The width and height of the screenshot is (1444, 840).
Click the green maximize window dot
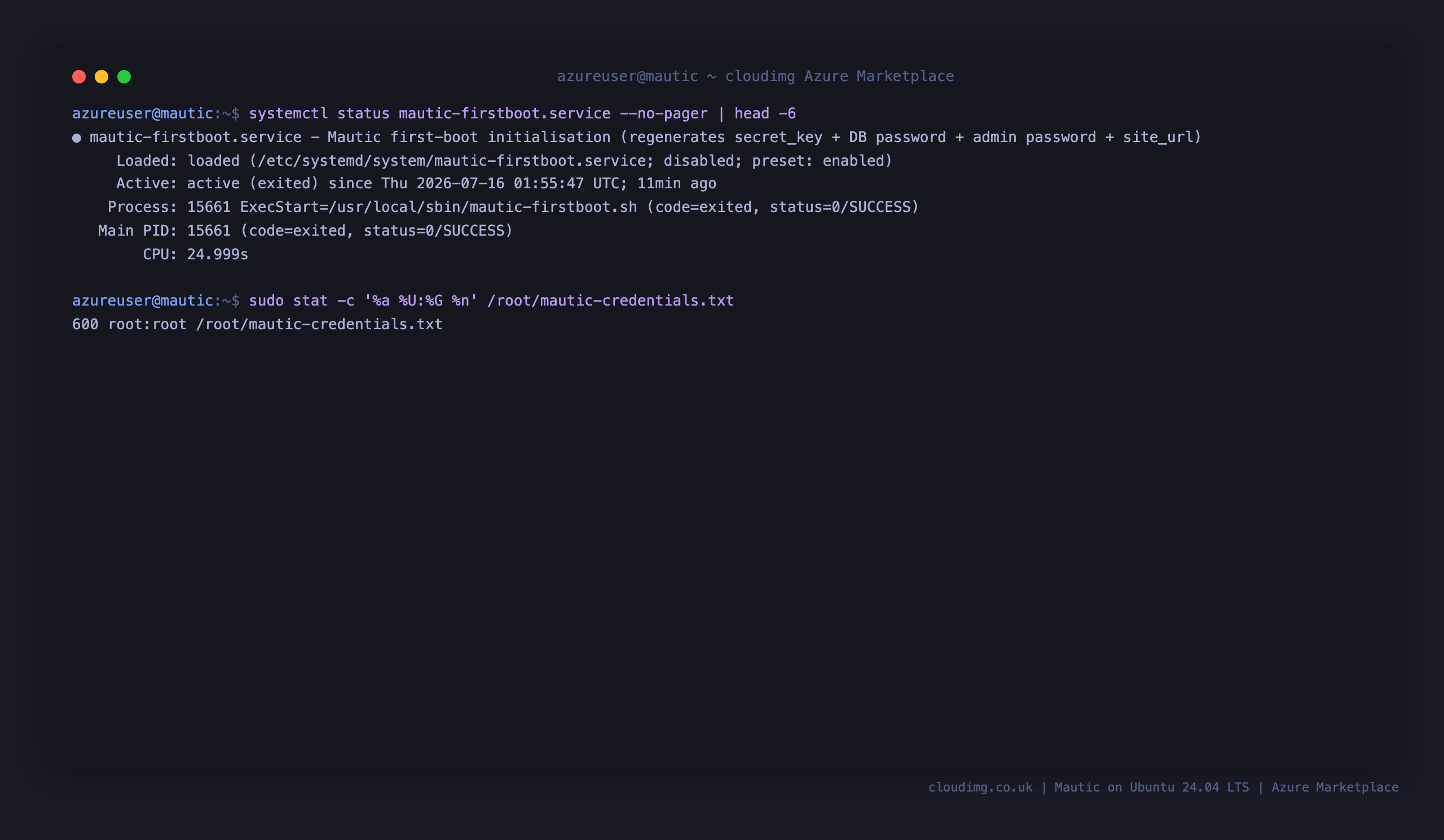click(124, 77)
